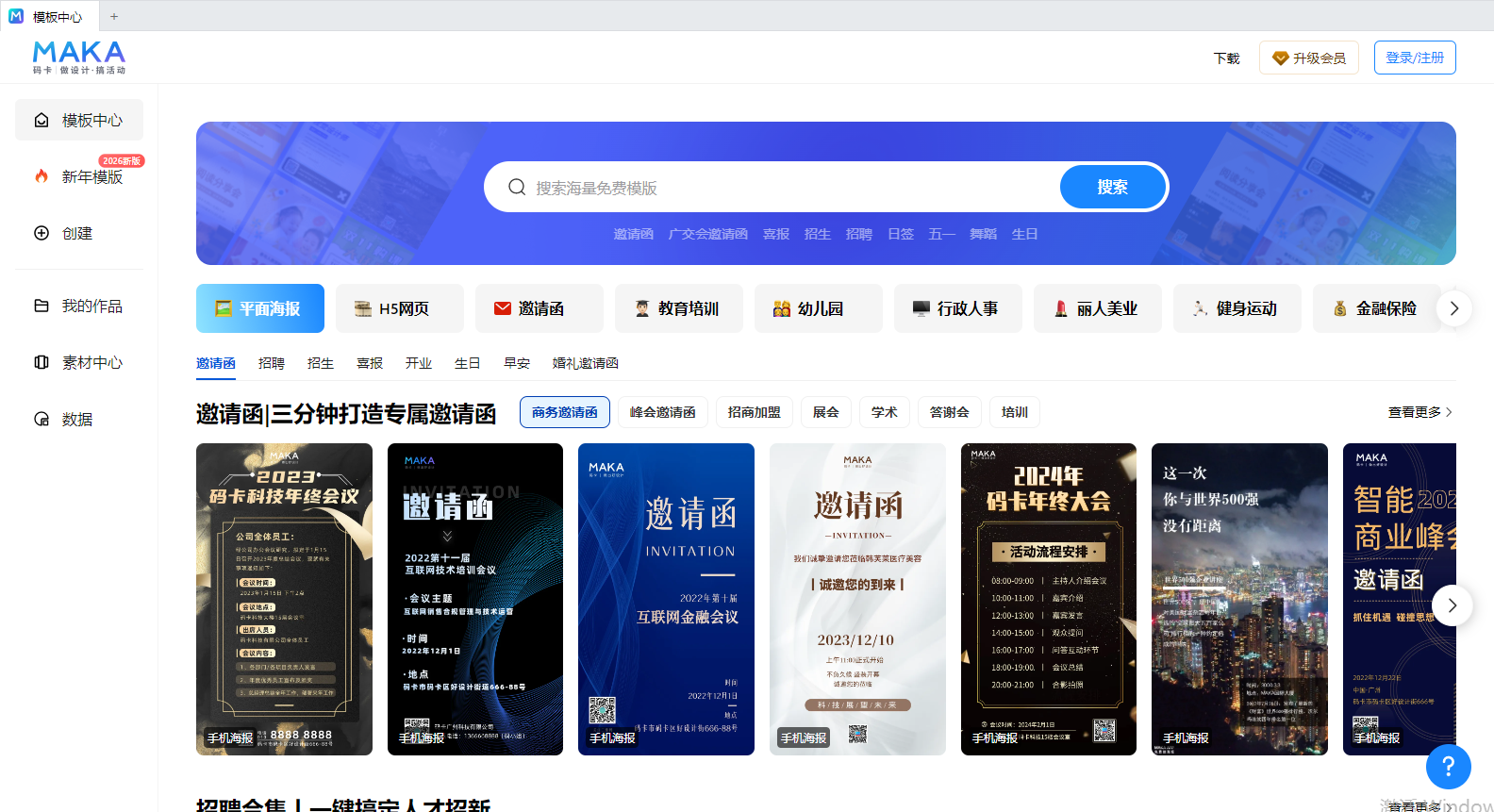The width and height of the screenshot is (1494, 812).
Task: Open a new browser tab with plus
Action: [114, 16]
